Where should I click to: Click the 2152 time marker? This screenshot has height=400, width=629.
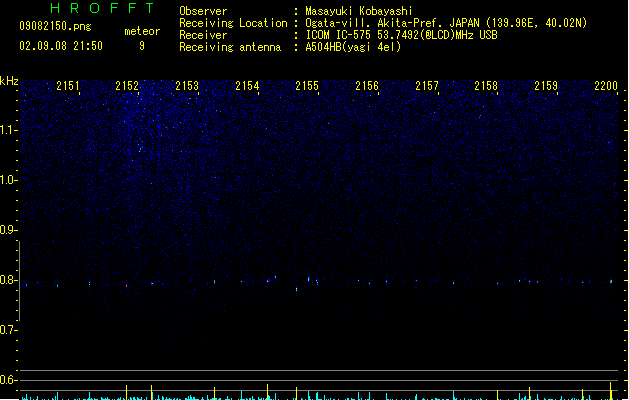127,86
